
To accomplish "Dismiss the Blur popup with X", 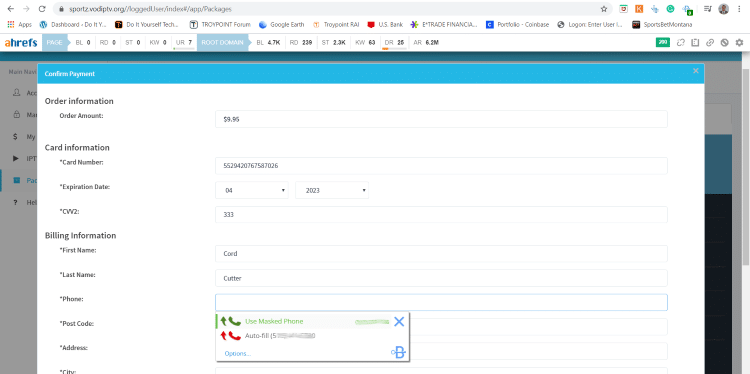I will [x=399, y=321].
